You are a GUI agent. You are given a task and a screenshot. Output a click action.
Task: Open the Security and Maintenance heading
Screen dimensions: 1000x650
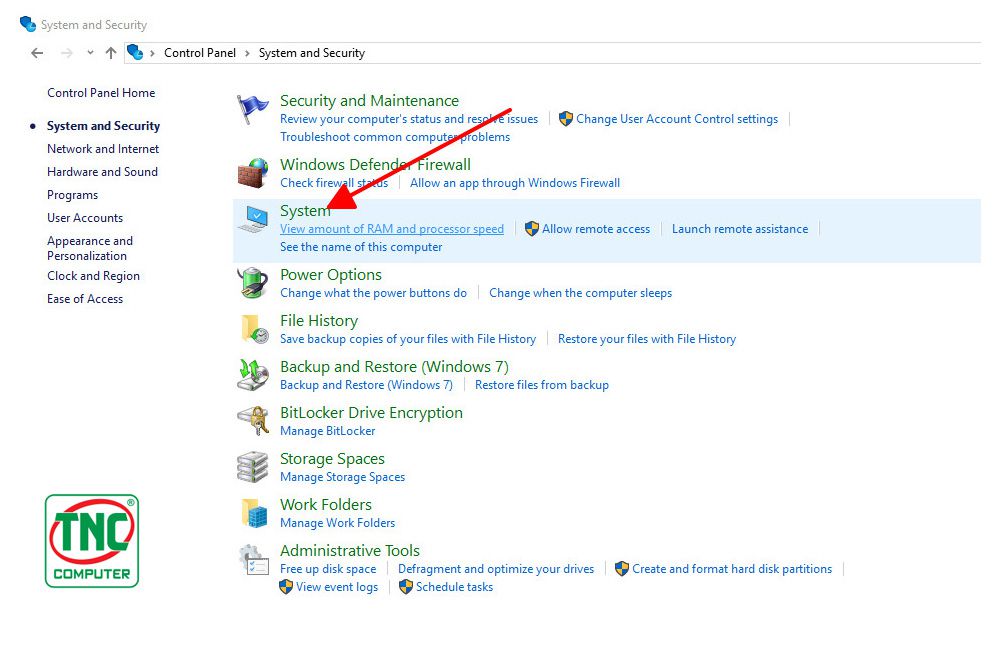tap(369, 101)
